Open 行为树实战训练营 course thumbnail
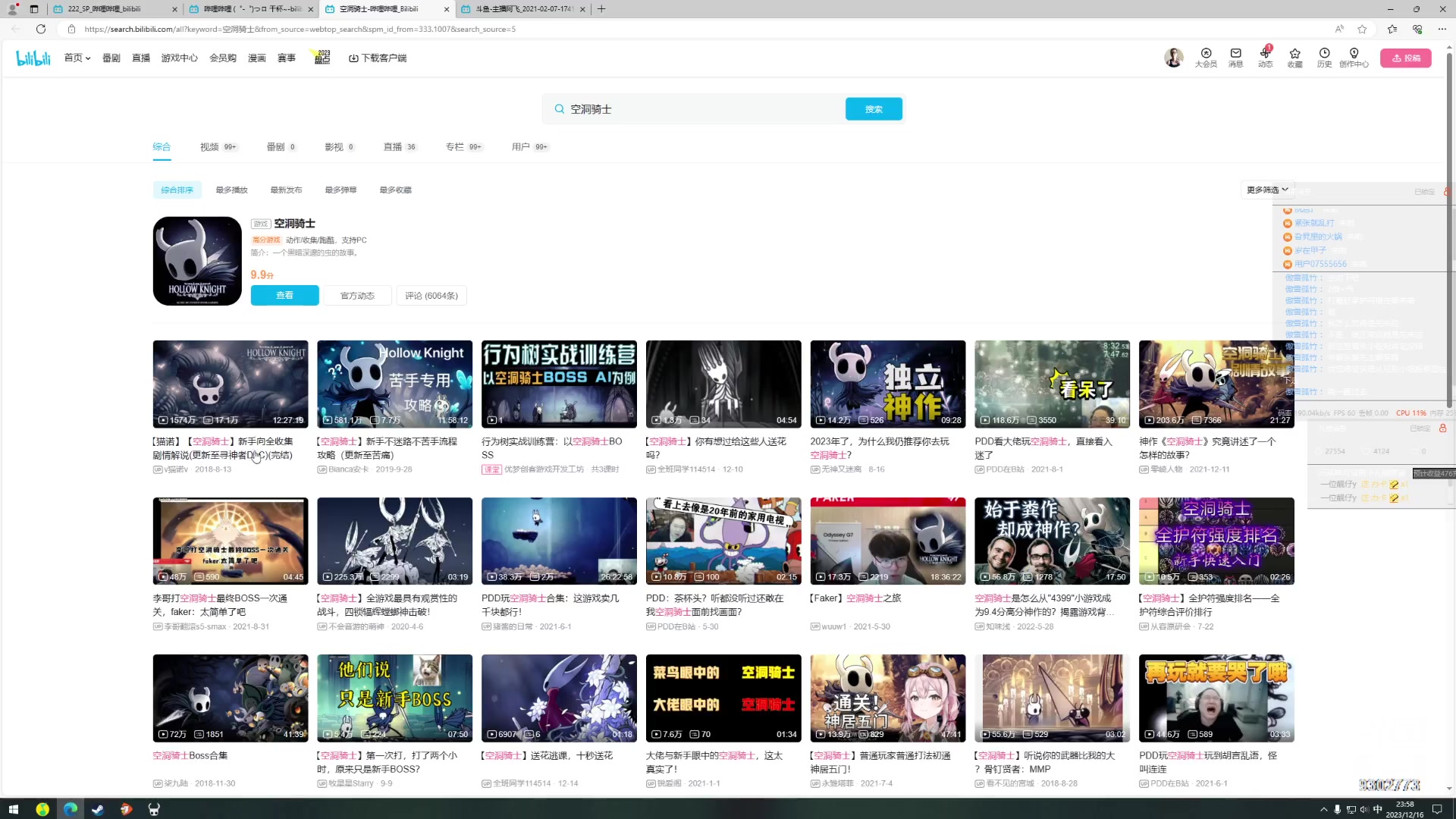The height and width of the screenshot is (819, 1456). tap(559, 384)
